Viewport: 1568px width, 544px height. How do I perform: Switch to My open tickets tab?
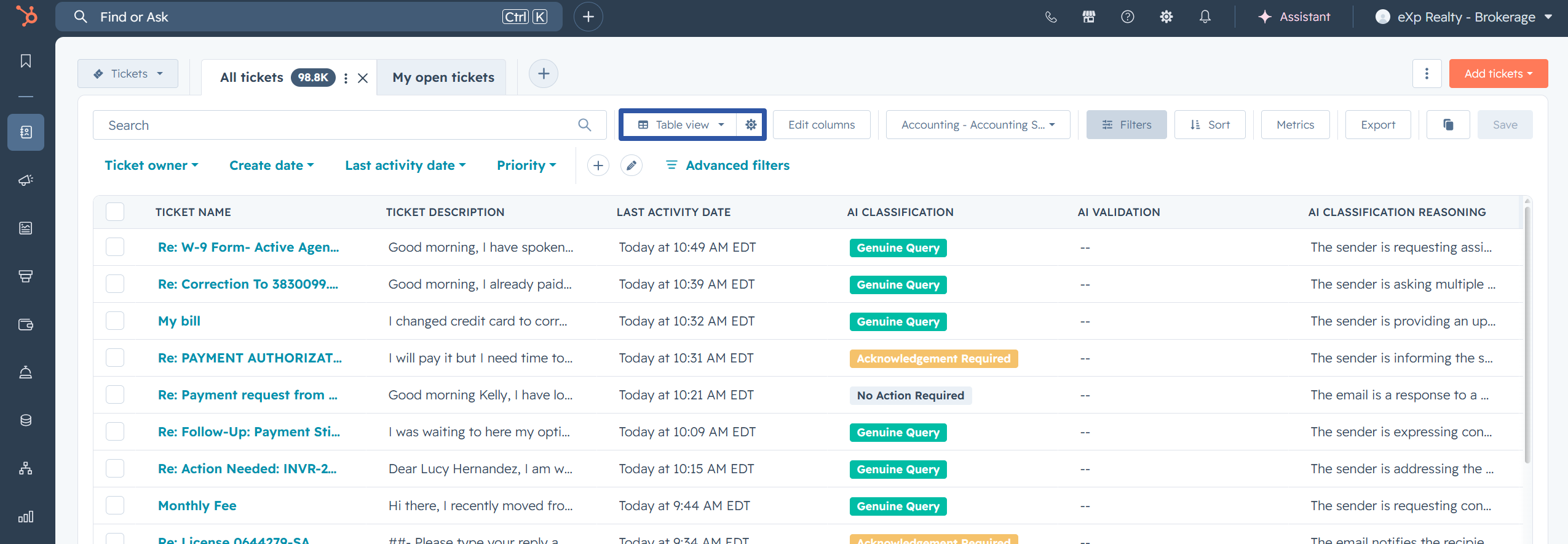443,78
